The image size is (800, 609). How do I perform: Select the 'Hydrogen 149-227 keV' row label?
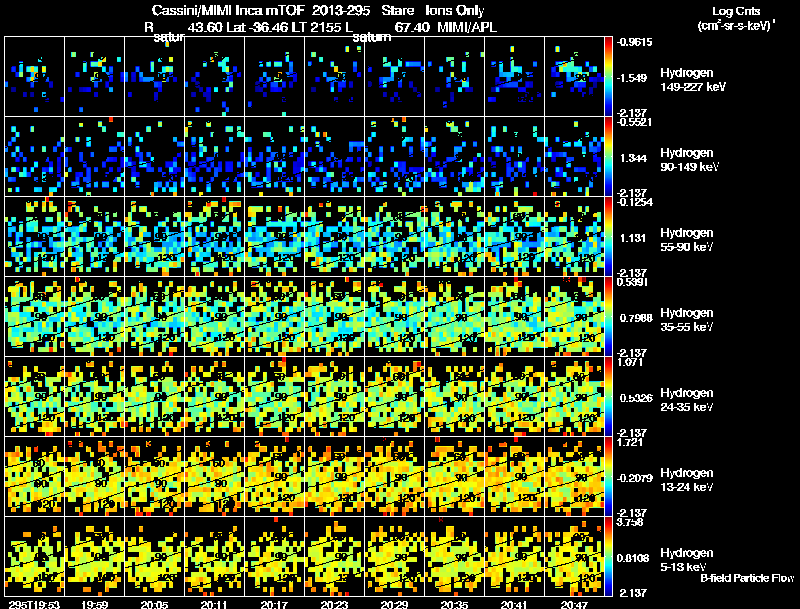[x=692, y=80]
